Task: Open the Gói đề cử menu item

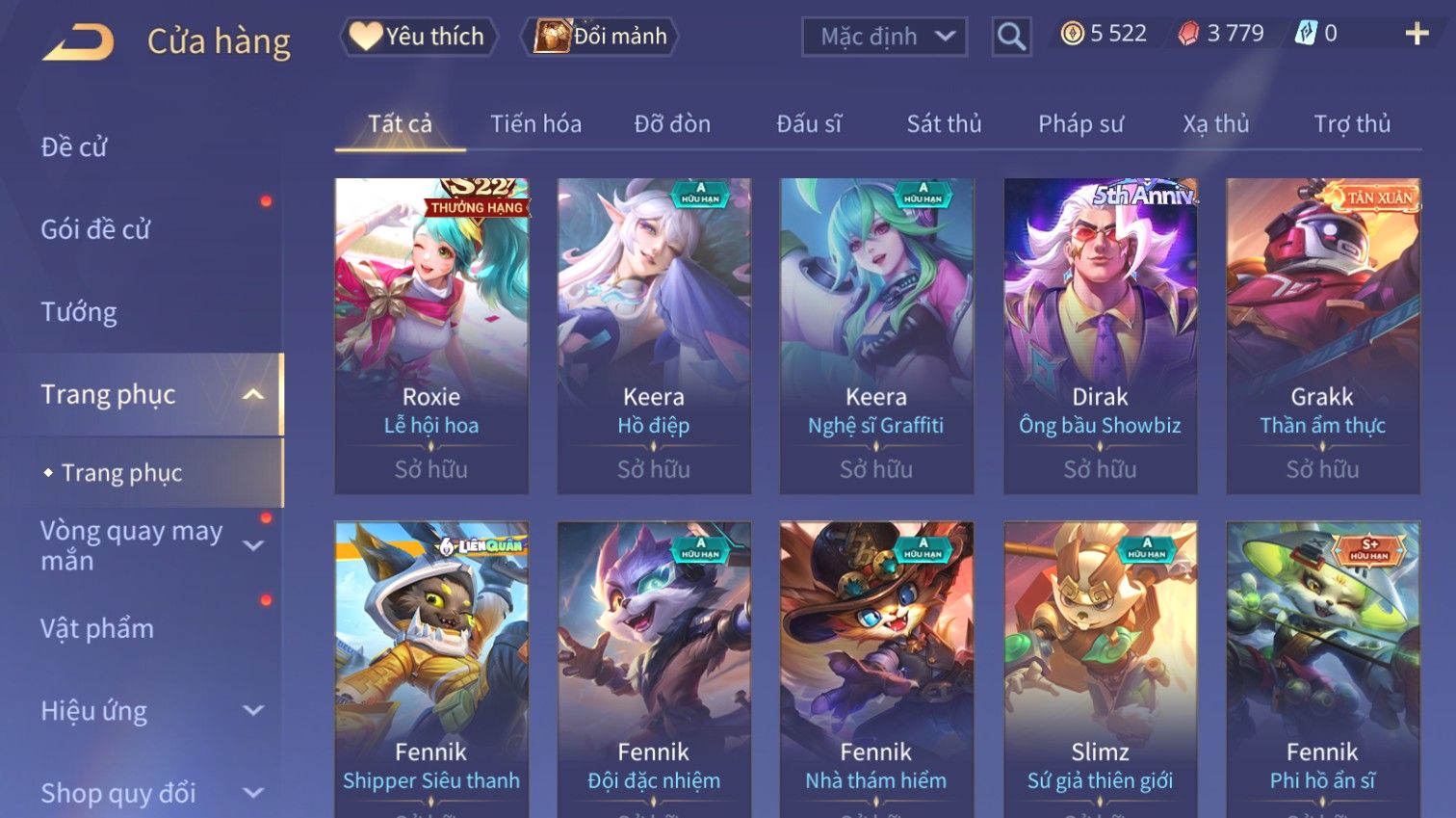Action: click(95, 229)
